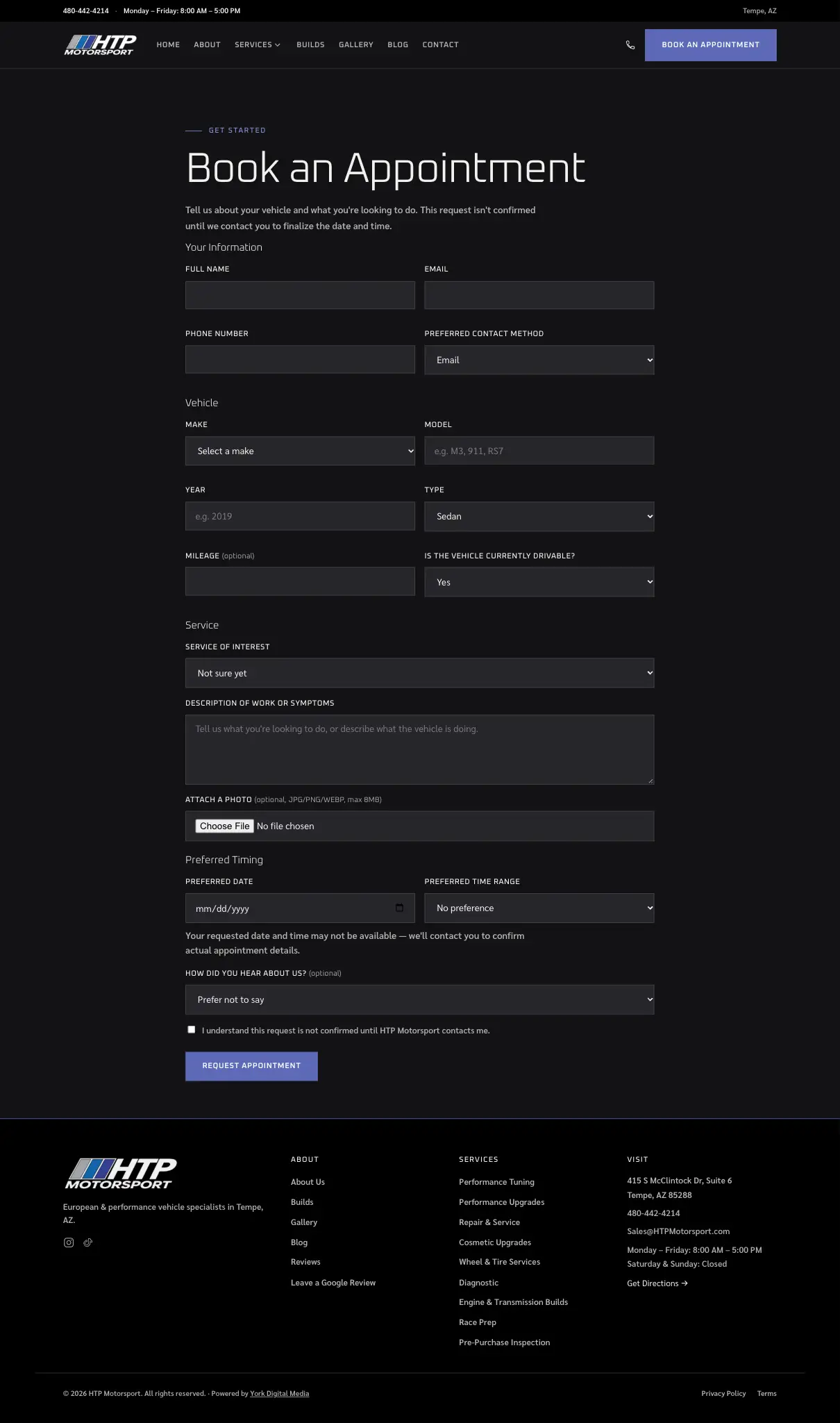The height and width of the screenshot is (1423, 840).
Task: Open Pre-Purchase Inspection footer link
Action: pyautogui.click(x=504, y=1342)
